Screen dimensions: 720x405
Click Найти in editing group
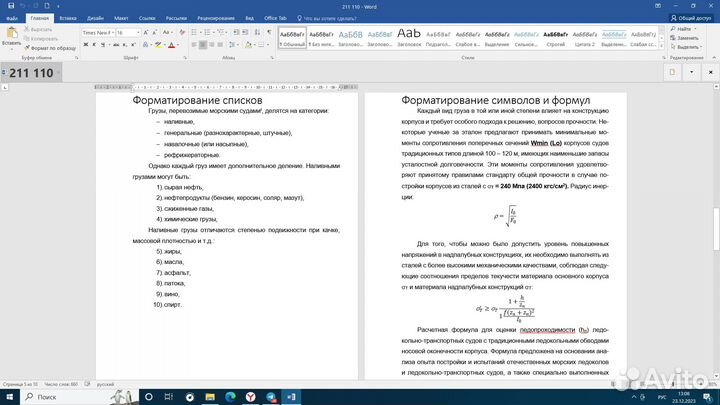[x=684, y=29]
